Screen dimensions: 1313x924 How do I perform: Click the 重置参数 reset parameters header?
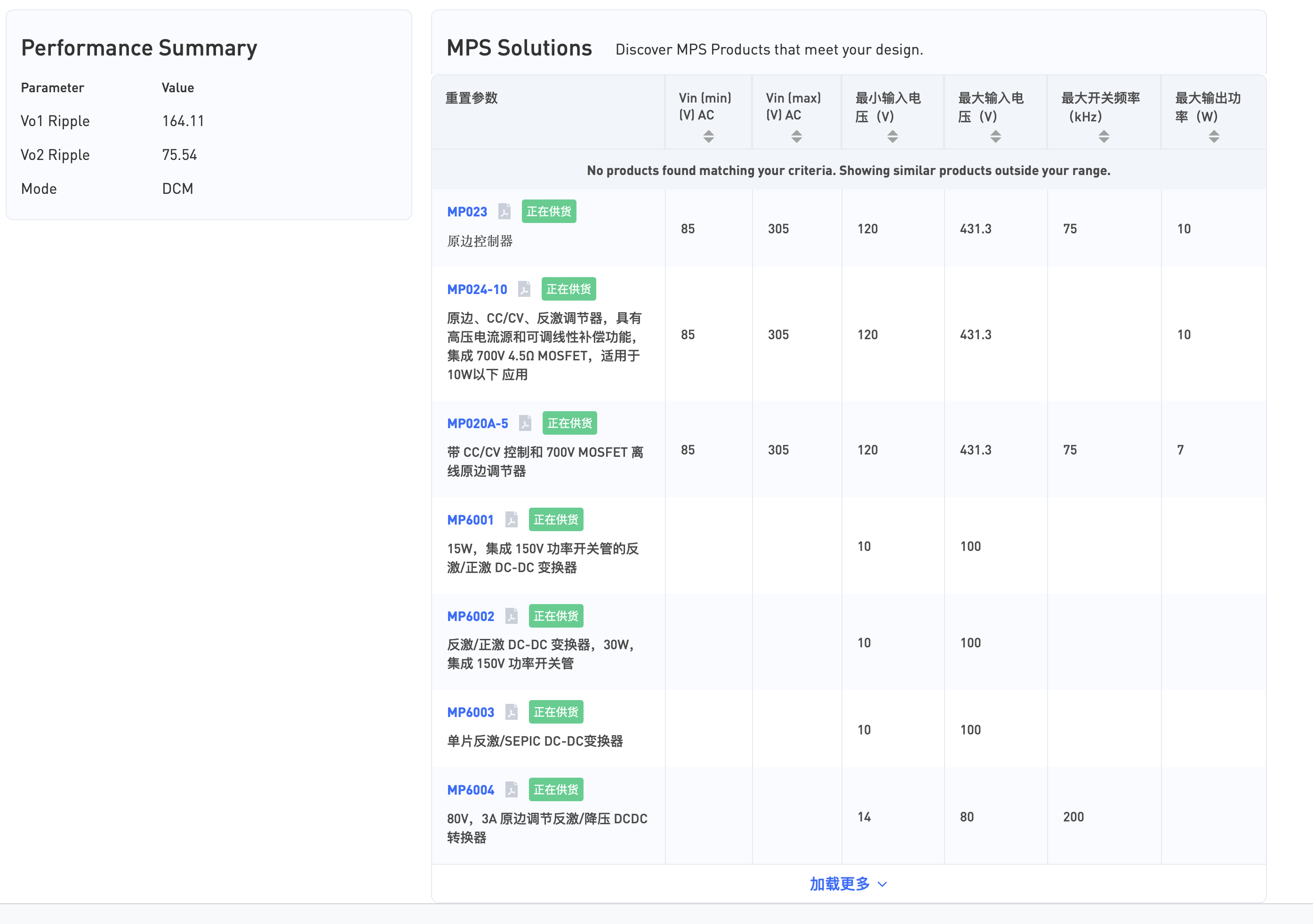(x=472, y=98)
